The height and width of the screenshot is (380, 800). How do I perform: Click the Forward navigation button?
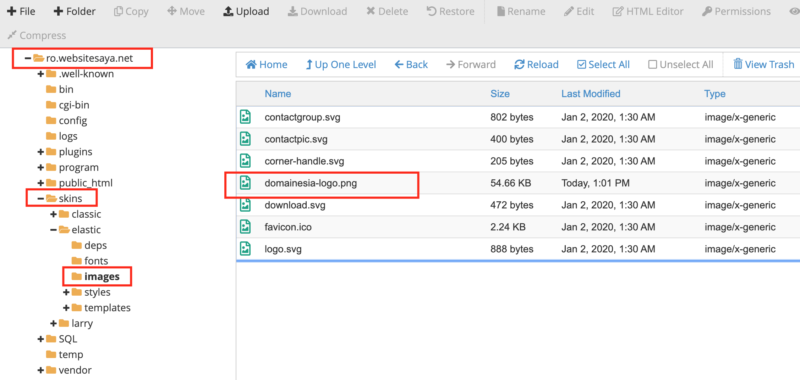[x=470, y=64]
